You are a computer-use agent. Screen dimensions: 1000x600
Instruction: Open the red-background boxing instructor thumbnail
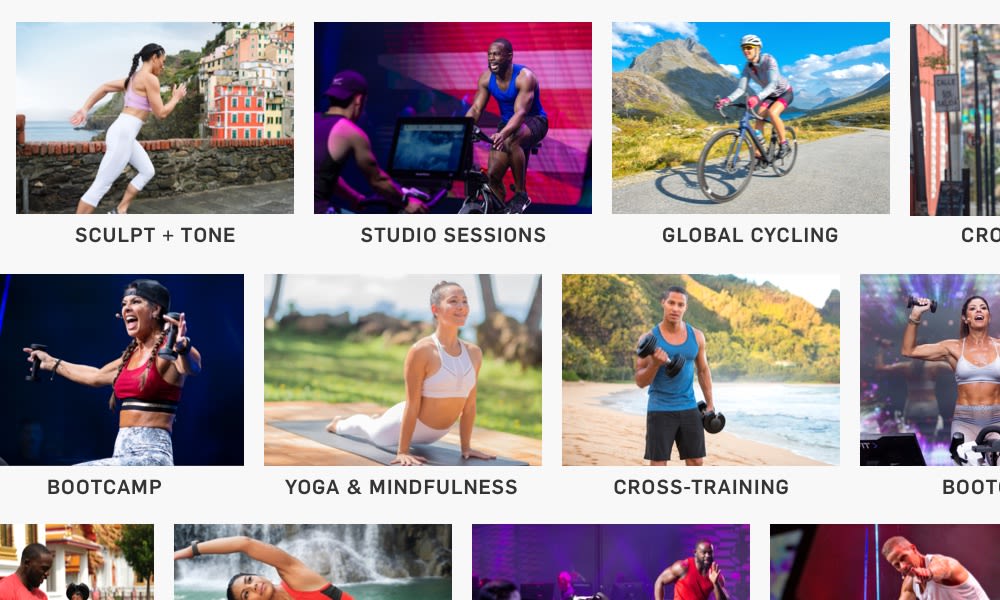pyautogui.click(x=885, y=562)
